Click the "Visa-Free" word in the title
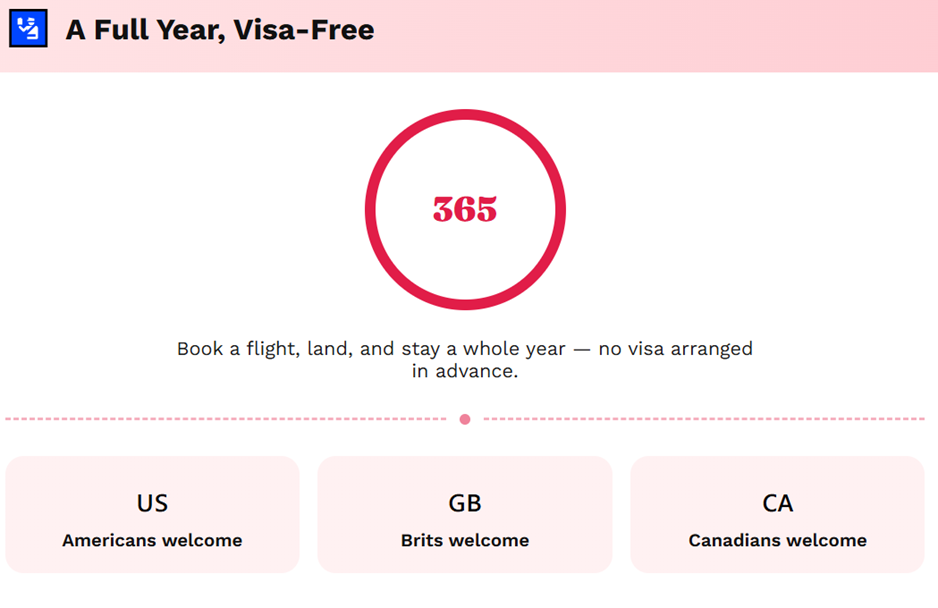Screen dimensions: 938x608 point(304,30)
